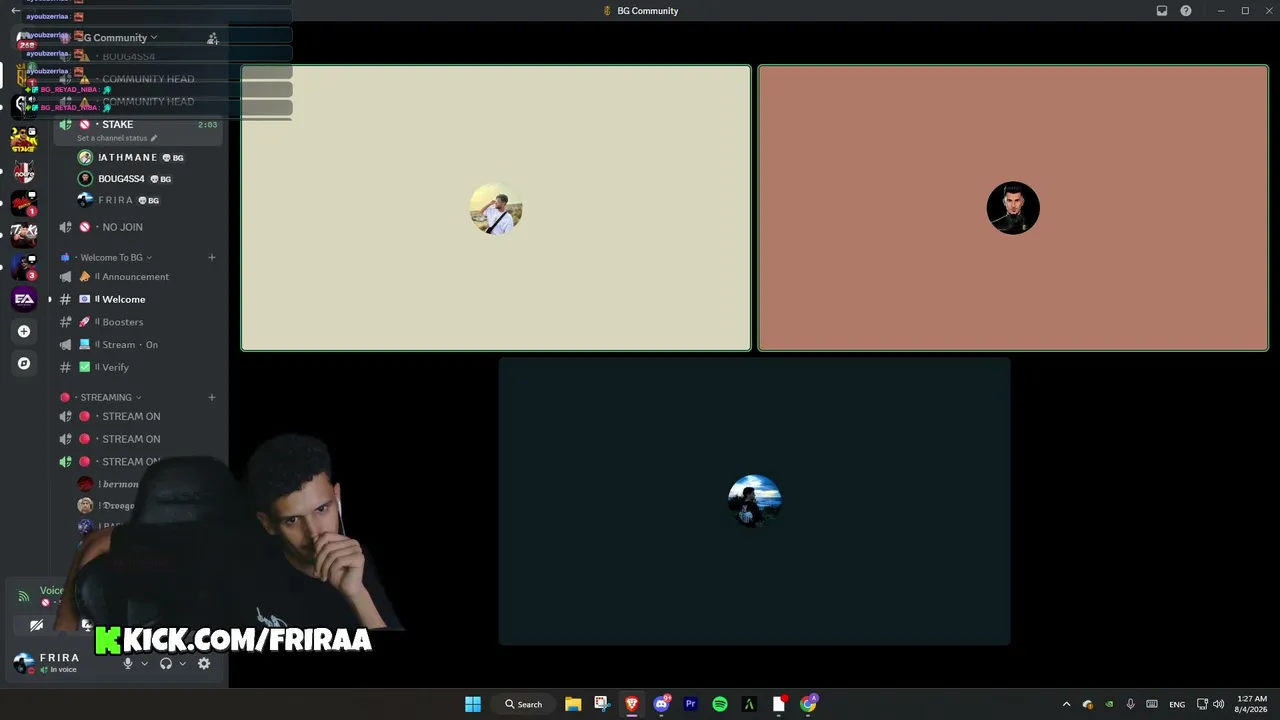Open Discord help icon
The image size is (1280, 720).
pos(1186,11)
